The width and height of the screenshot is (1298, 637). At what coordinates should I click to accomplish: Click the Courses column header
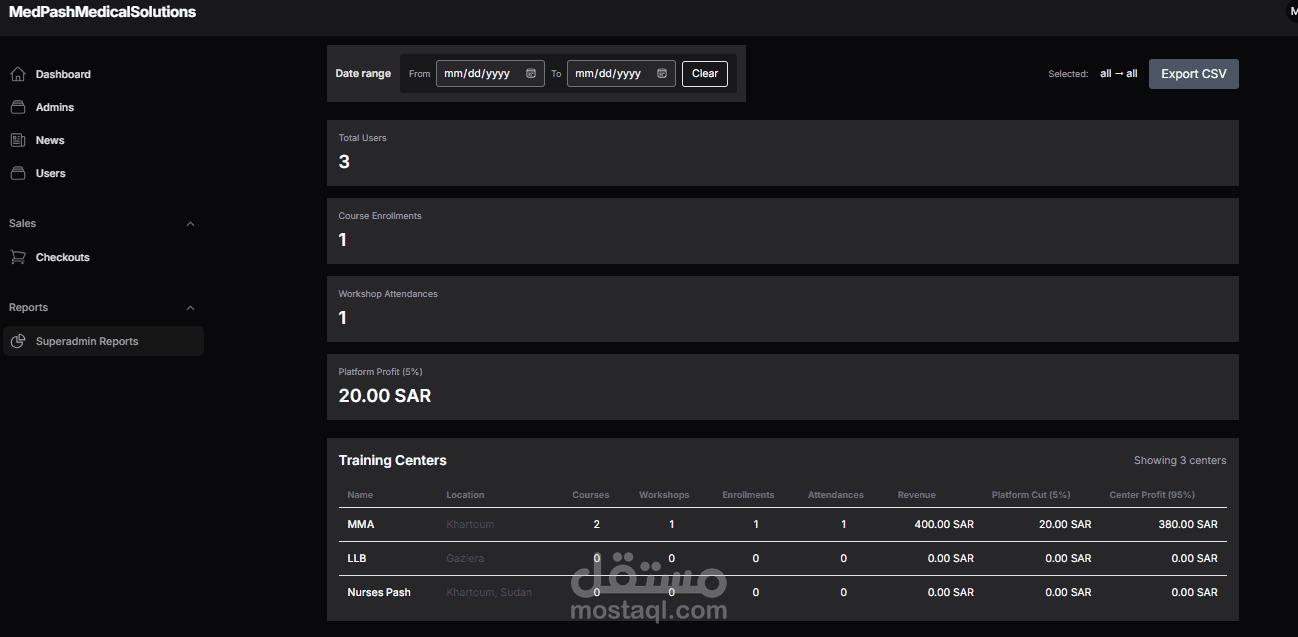590,495
